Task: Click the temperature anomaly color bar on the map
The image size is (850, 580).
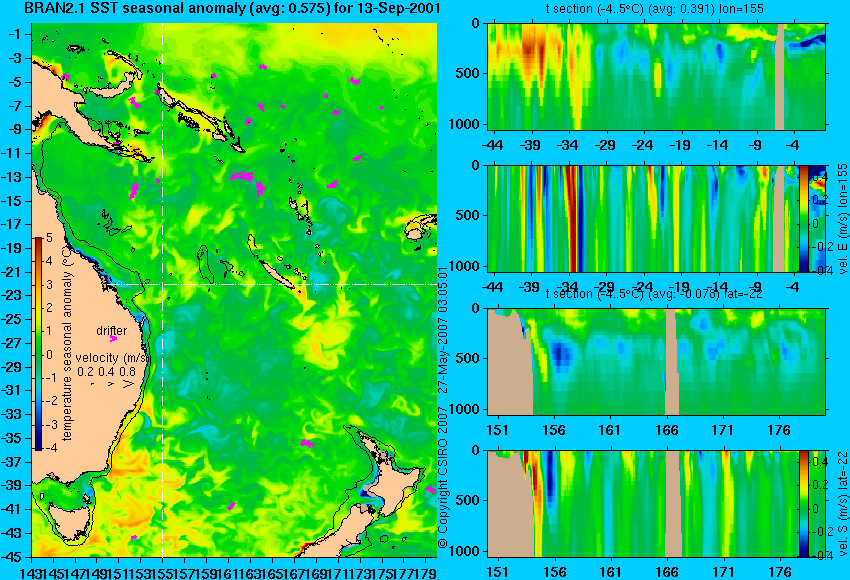Action: click(38, 344)
